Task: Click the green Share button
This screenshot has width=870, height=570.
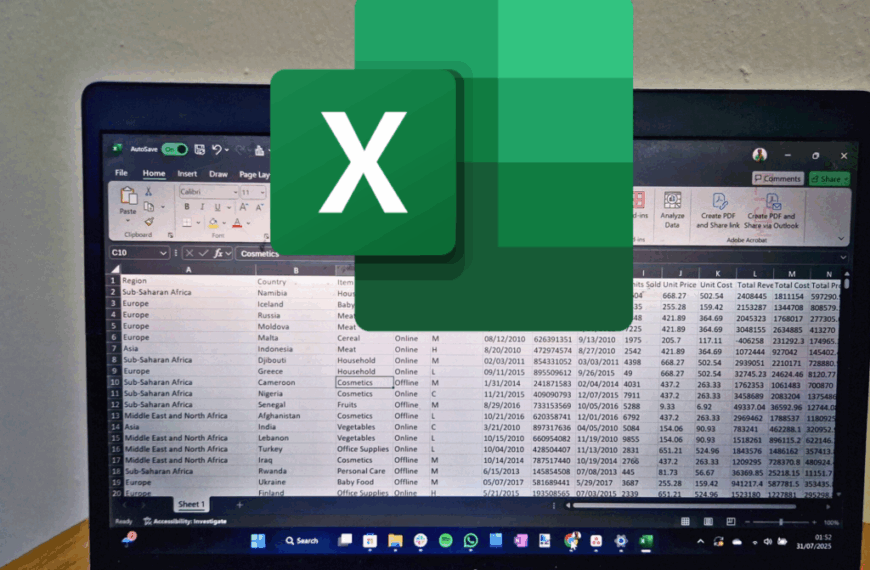Action: [829, 179]
